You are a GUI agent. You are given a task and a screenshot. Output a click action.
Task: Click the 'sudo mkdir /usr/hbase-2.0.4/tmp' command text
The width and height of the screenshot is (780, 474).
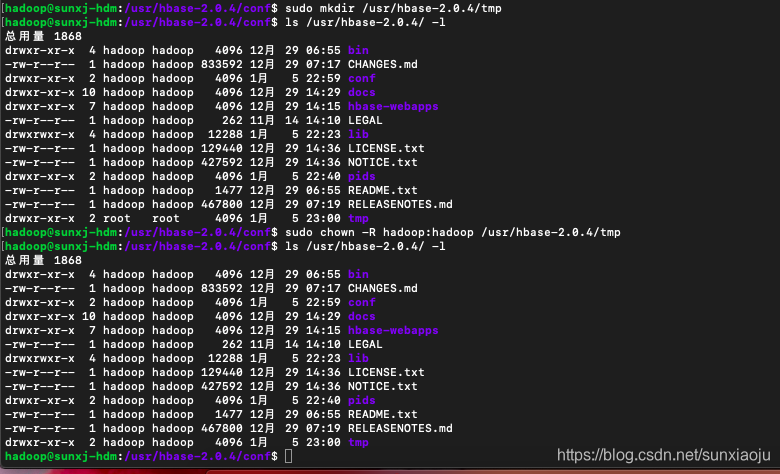point(393,8)
